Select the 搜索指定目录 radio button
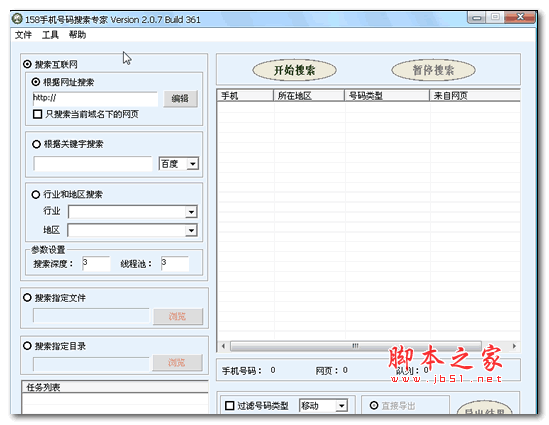Screen dimensions: 549x425 pyautogui.click(x=27, y=346)
